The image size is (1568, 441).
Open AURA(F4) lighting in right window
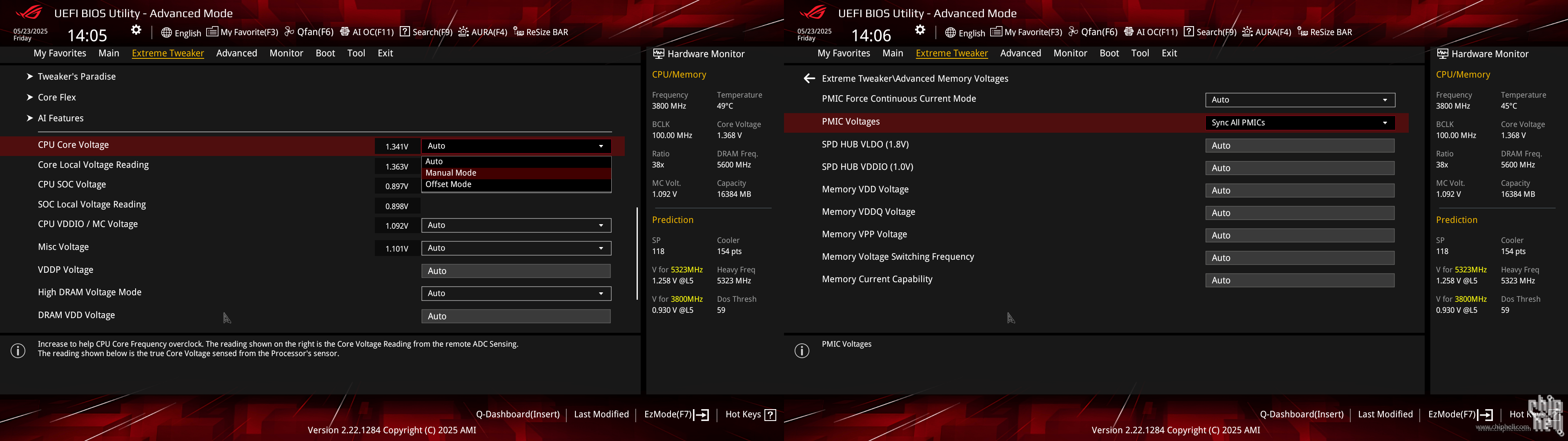pyautogui.click(x=1267, y=32)
